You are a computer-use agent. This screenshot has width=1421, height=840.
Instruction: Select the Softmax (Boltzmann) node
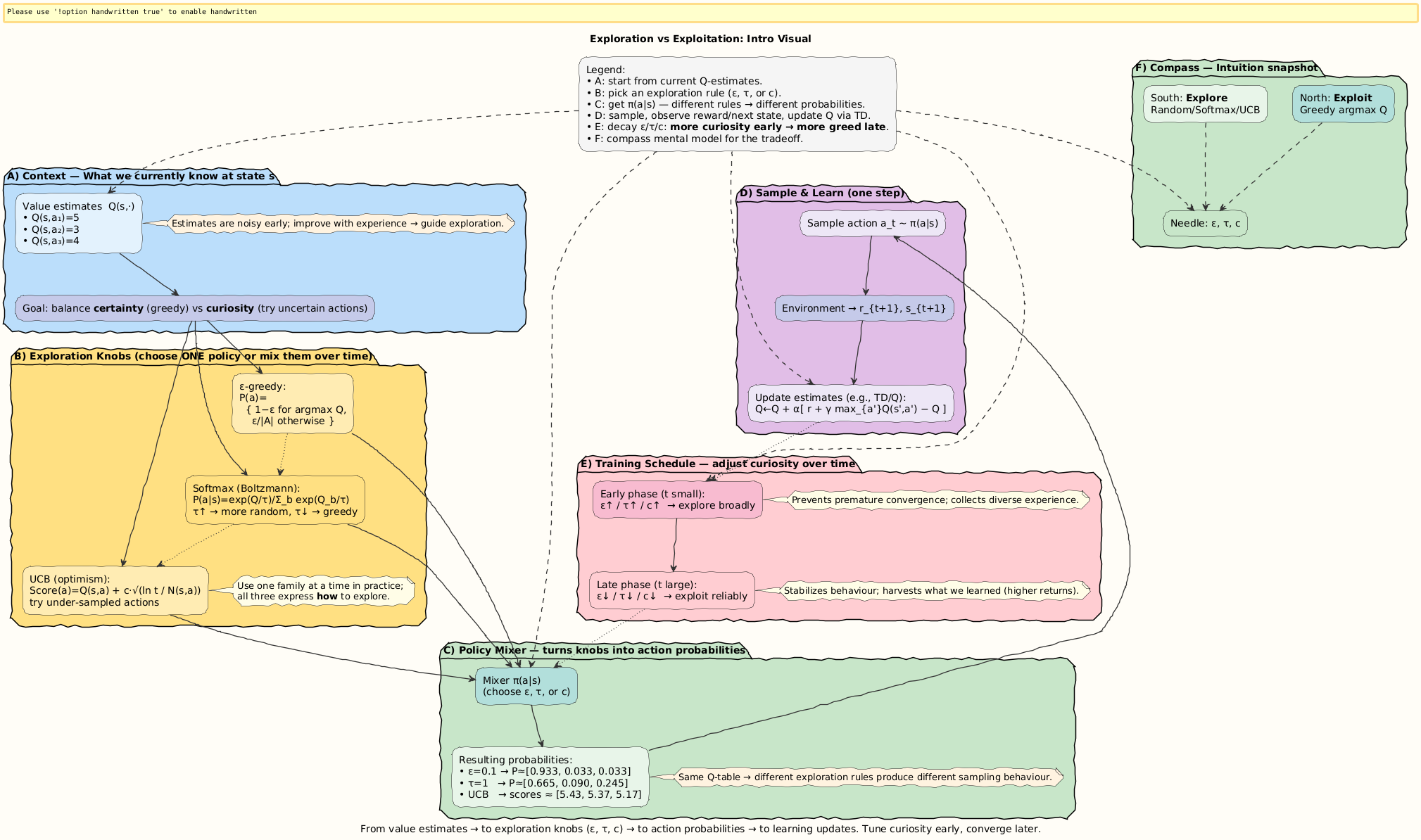(275, 499)
